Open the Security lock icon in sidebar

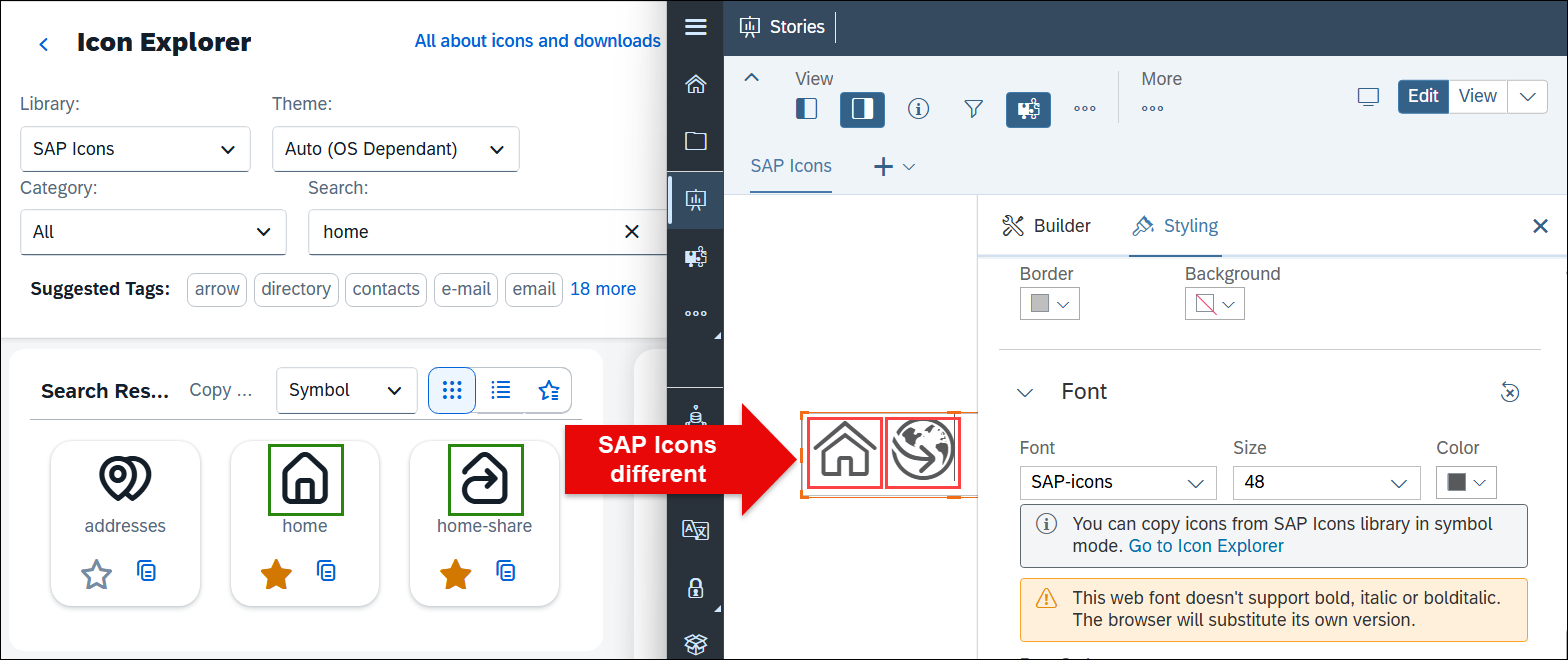coord(696,588)
